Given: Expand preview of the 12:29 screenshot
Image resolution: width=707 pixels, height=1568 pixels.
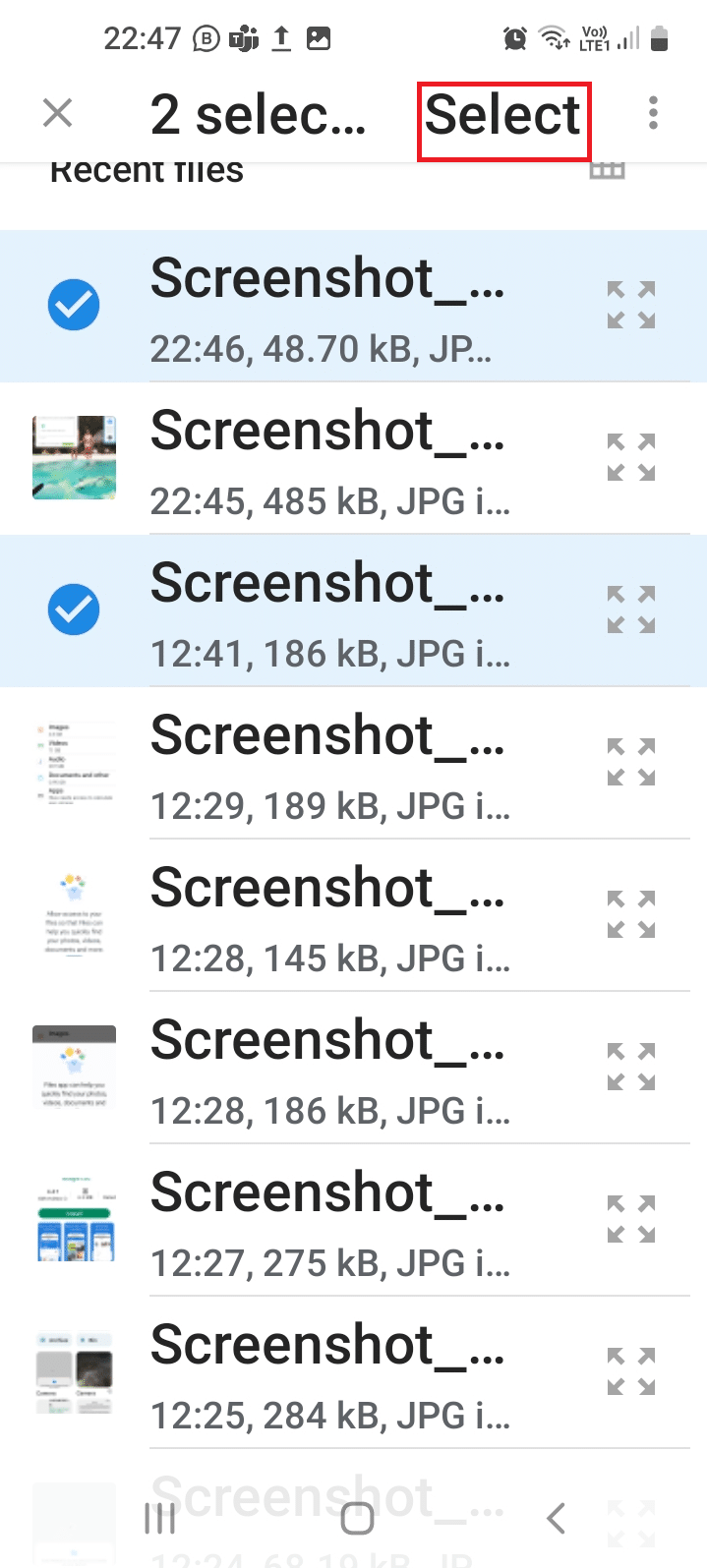Looking at the screenshot, I should (x=631, y=762).
